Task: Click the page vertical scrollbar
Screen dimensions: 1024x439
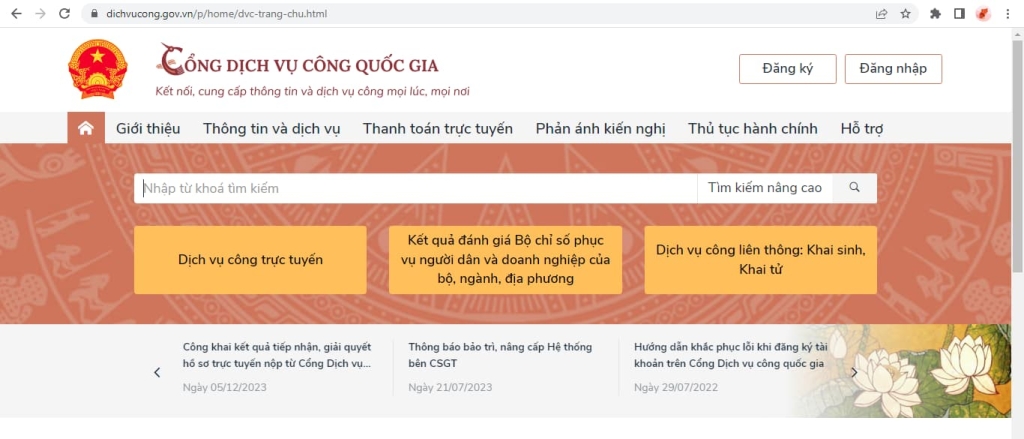Action: point(1017,150)
